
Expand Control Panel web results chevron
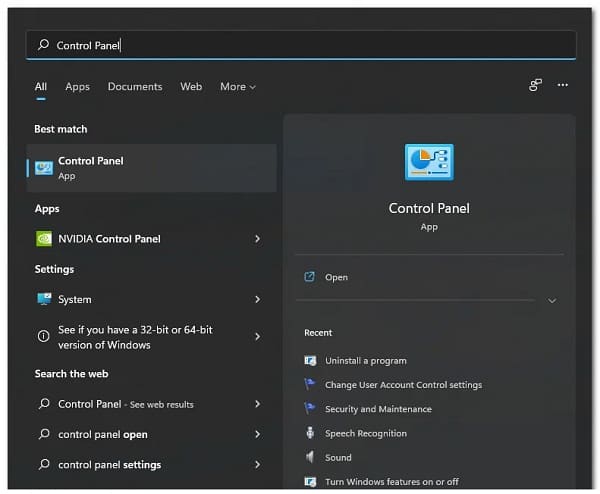258,404
